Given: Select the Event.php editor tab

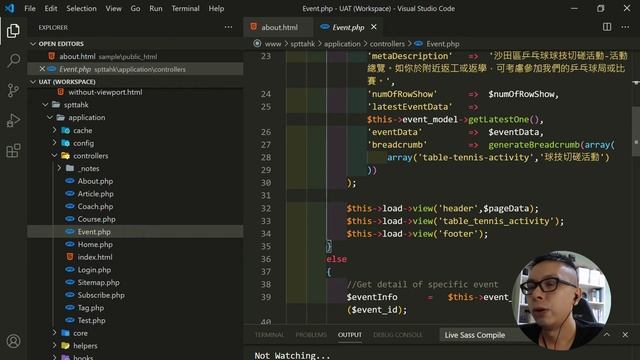Looking at the screenshot, I should pyautogui.click(x=348, y=27).
